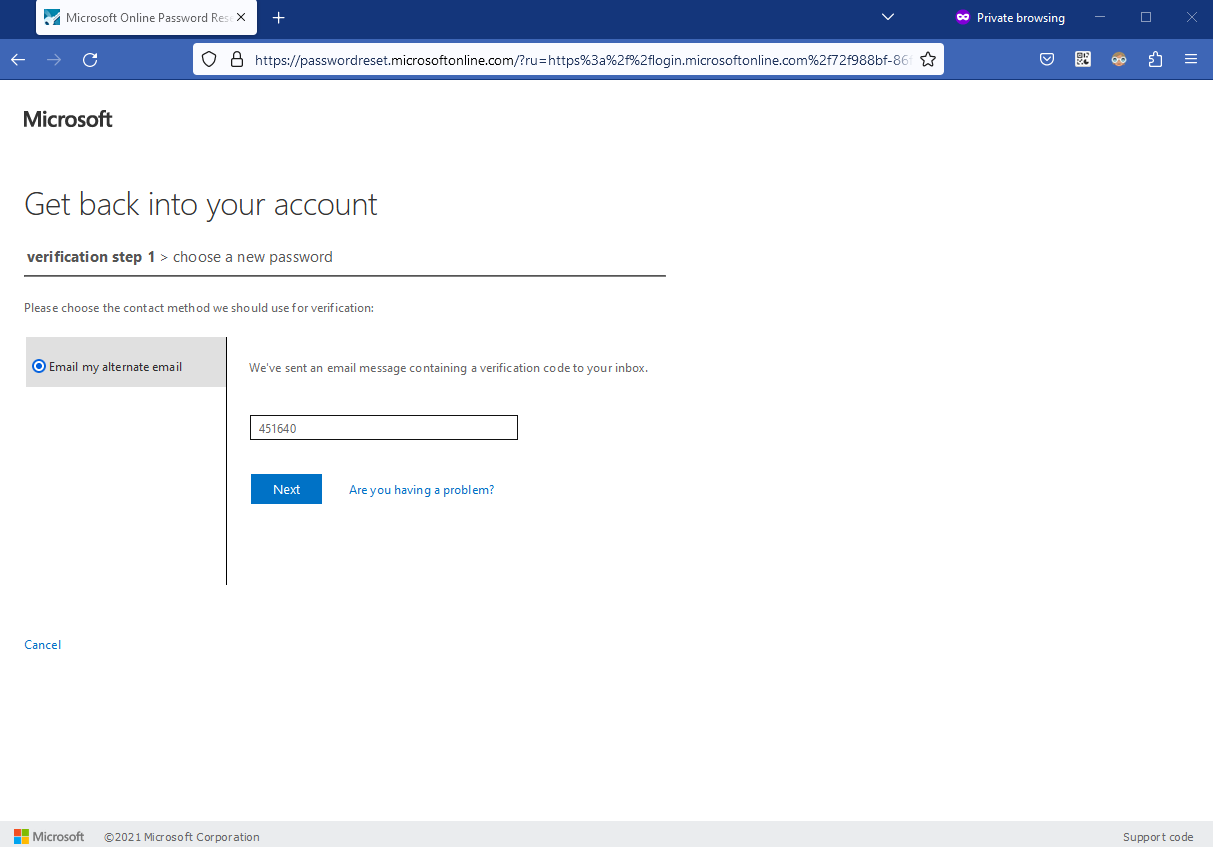Image resolution: width=1213 pixels, height=847 pixels.
Task: Click the Microsoft logo in the footer
Action: pyautogui.click(x=48, y=836)
